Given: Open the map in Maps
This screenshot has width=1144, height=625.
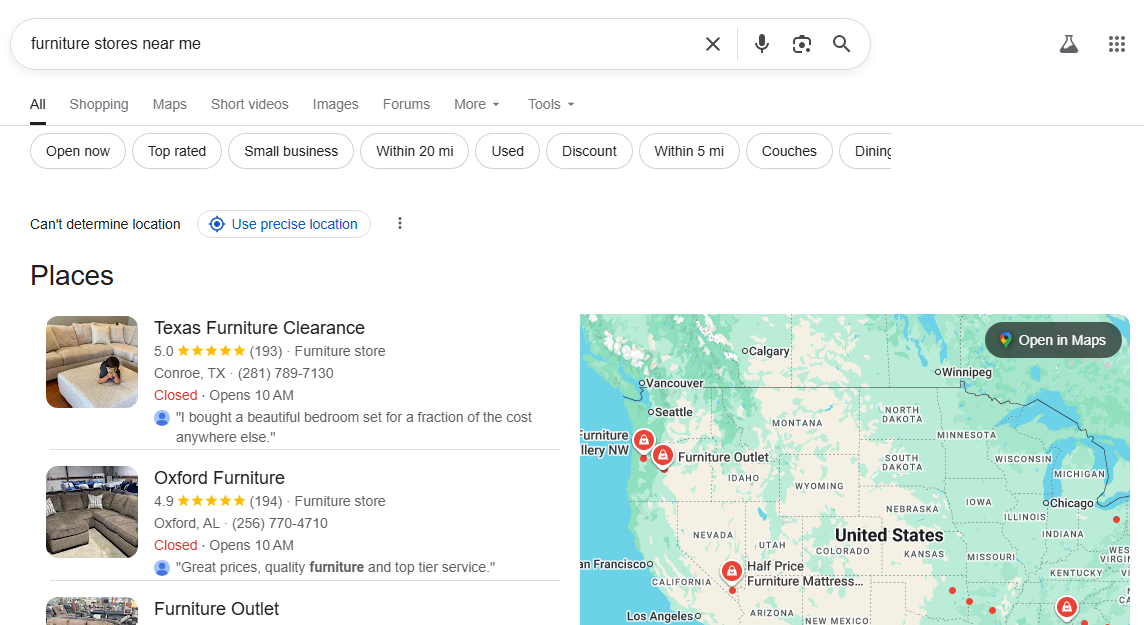Looking at the screenshot, I should tap(1053, 340).
